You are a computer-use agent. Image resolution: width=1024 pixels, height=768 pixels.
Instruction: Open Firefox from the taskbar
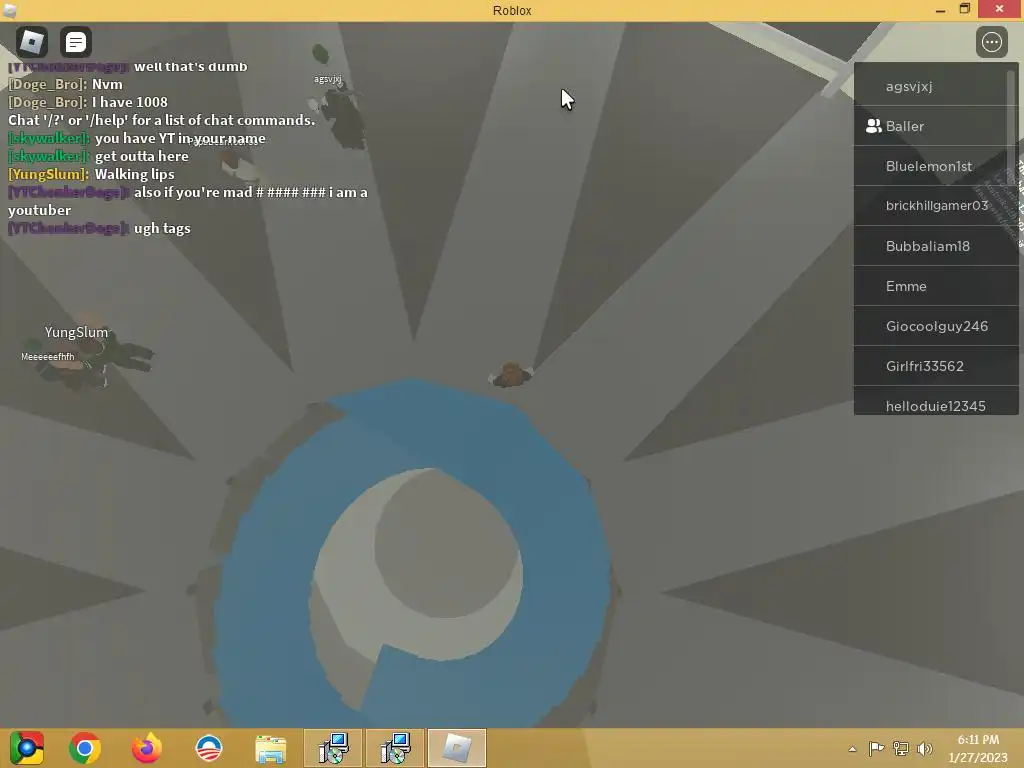147,748
